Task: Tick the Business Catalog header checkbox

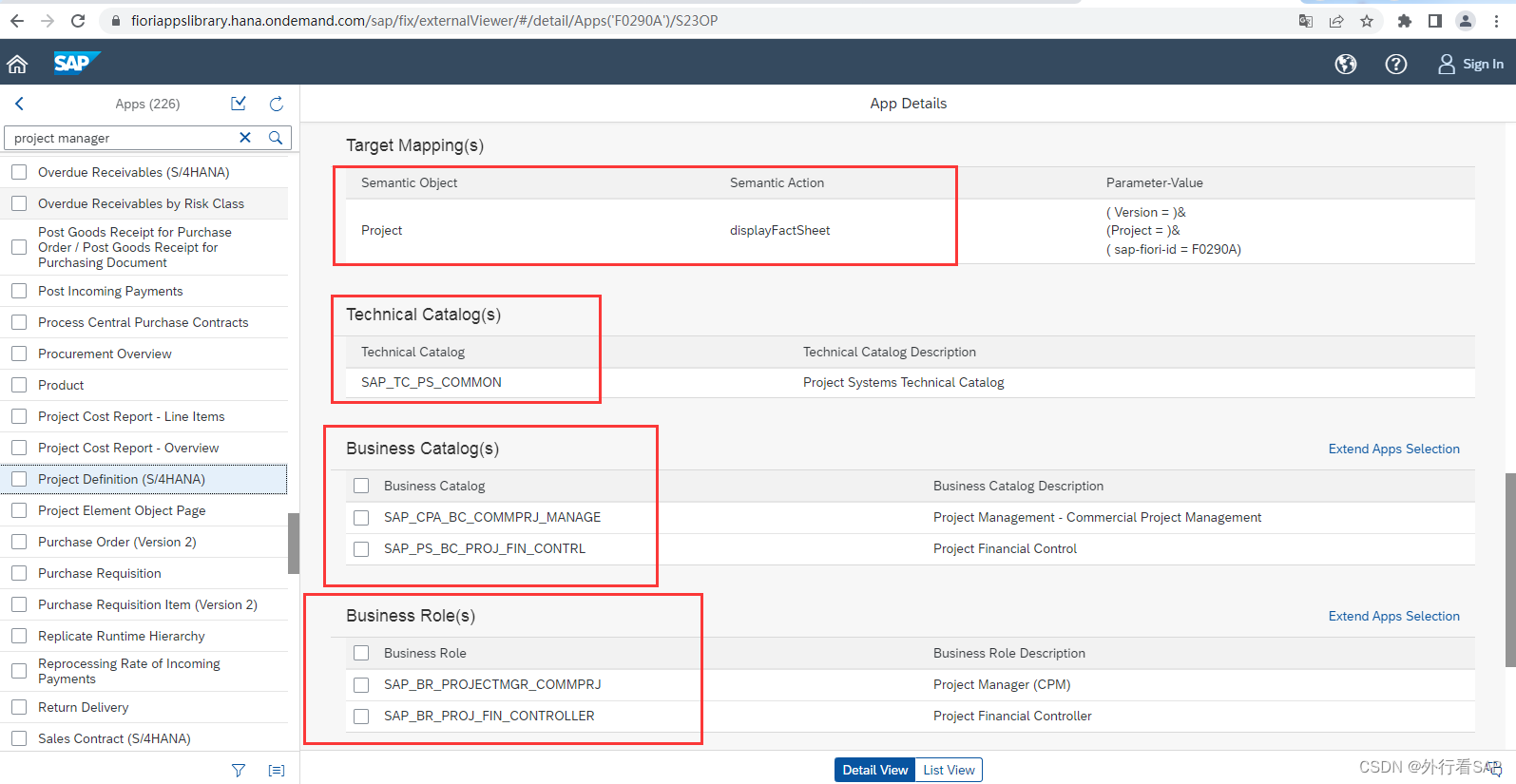Action: [361, 486]
